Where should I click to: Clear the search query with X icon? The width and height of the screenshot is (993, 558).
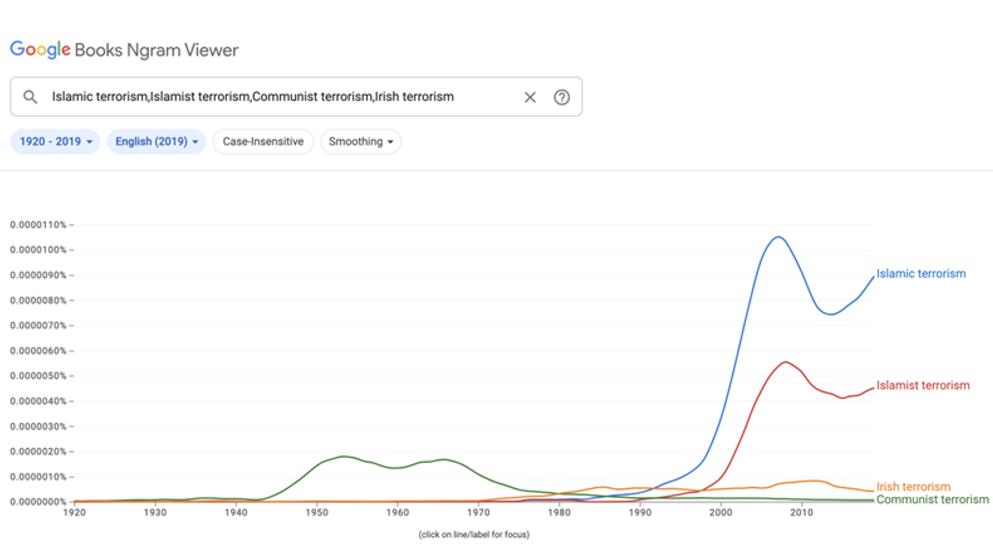coord(530,97)
